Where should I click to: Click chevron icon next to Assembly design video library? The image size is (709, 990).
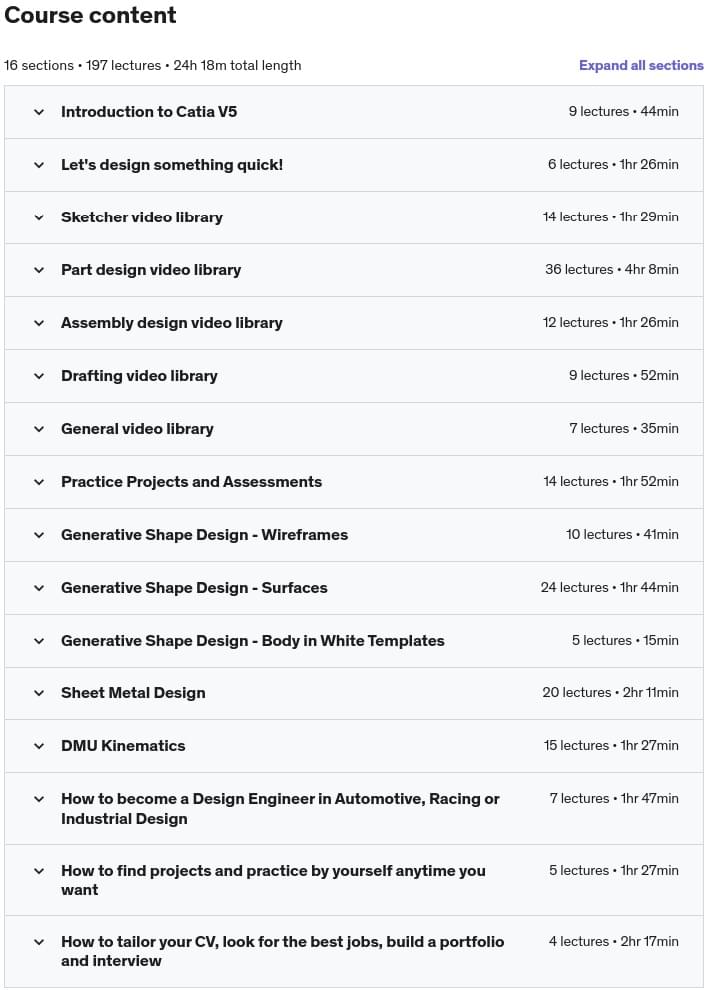(x=39, y=323)
